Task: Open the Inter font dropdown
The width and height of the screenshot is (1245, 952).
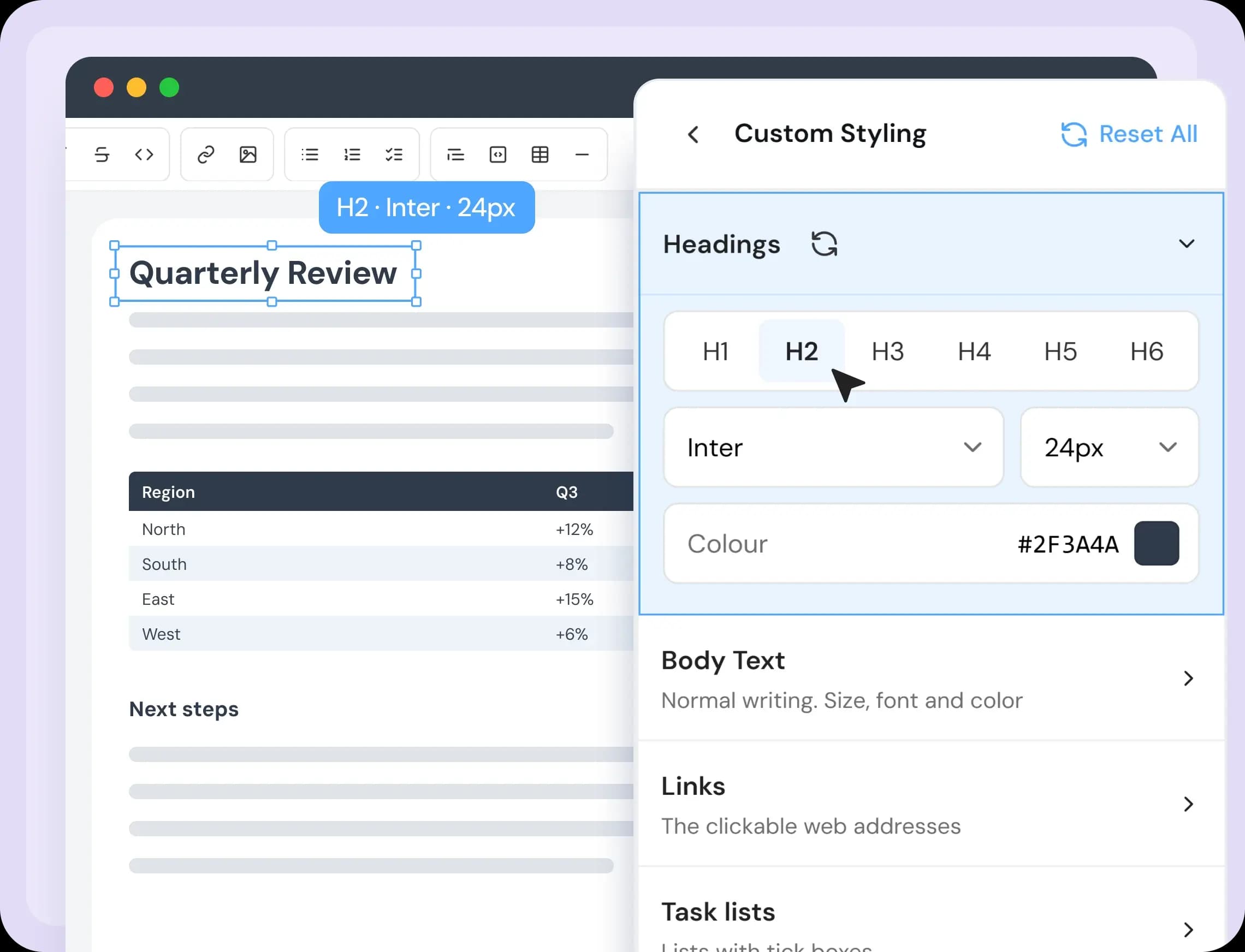Action: [833, 448]
